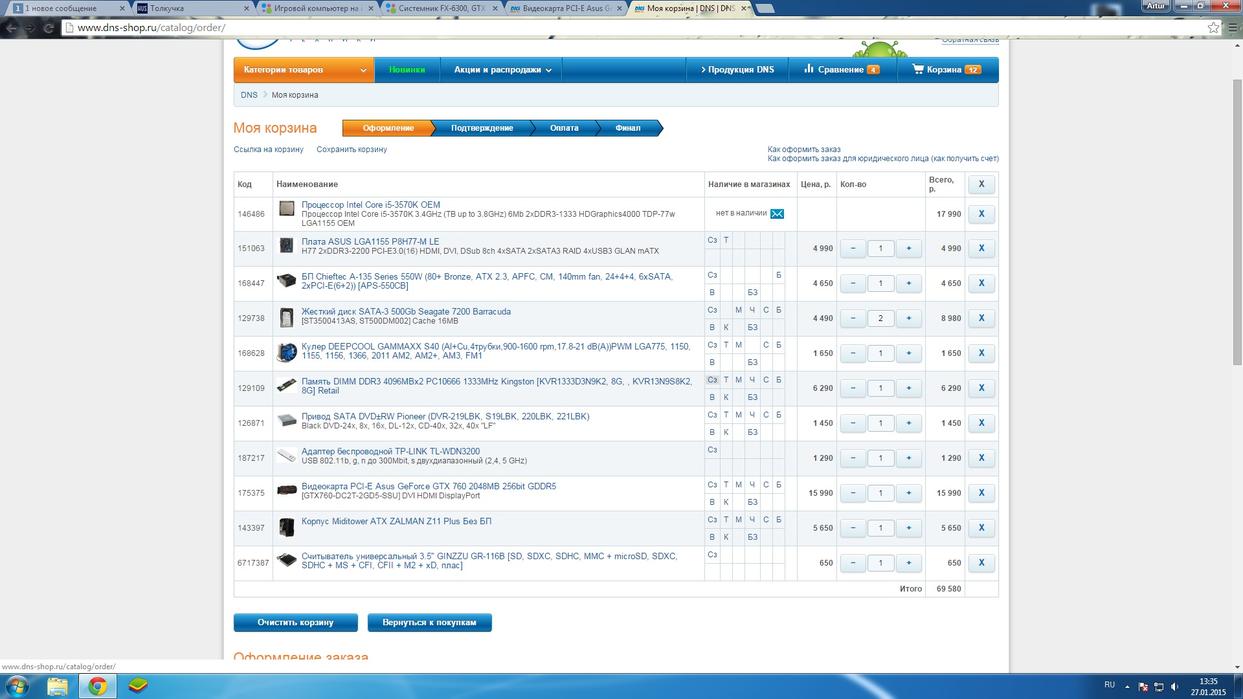
Task: Open the Как оформить заказ help link
Action: (804, 149)
